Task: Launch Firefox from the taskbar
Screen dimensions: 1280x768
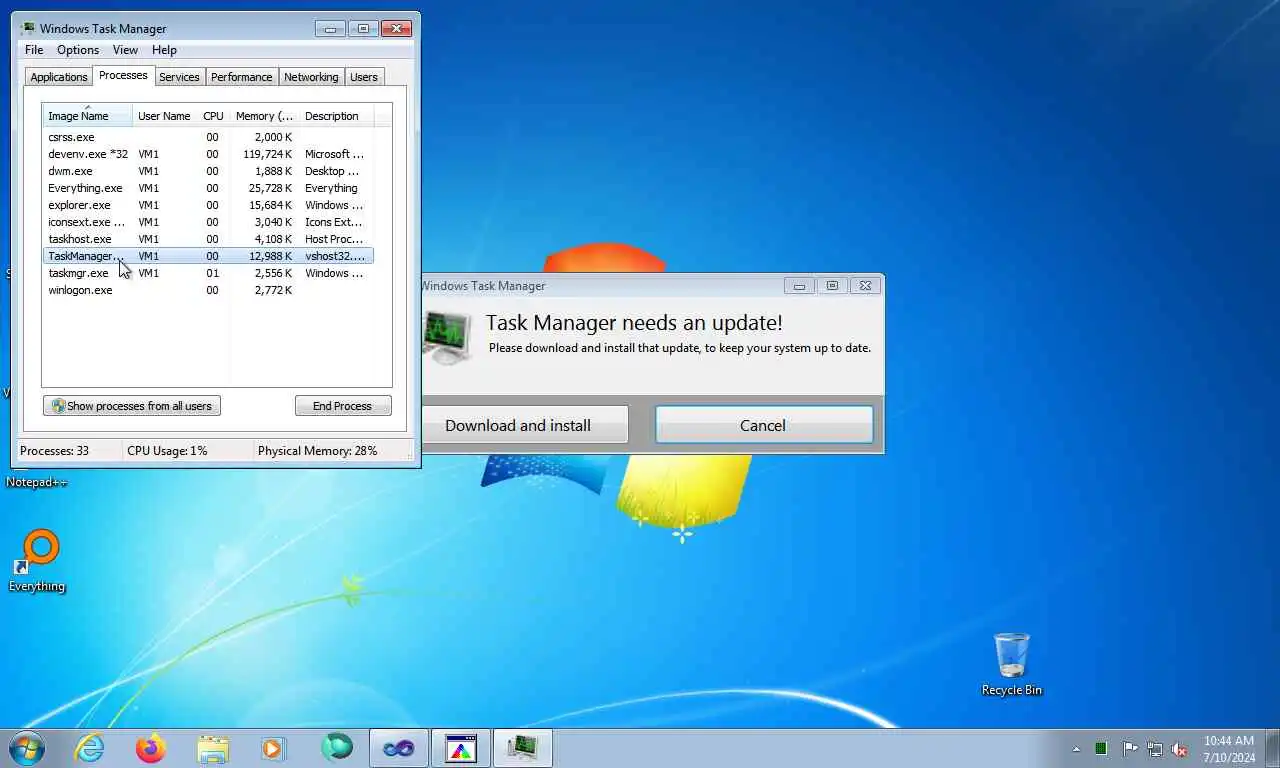Action: pos(151,748)
